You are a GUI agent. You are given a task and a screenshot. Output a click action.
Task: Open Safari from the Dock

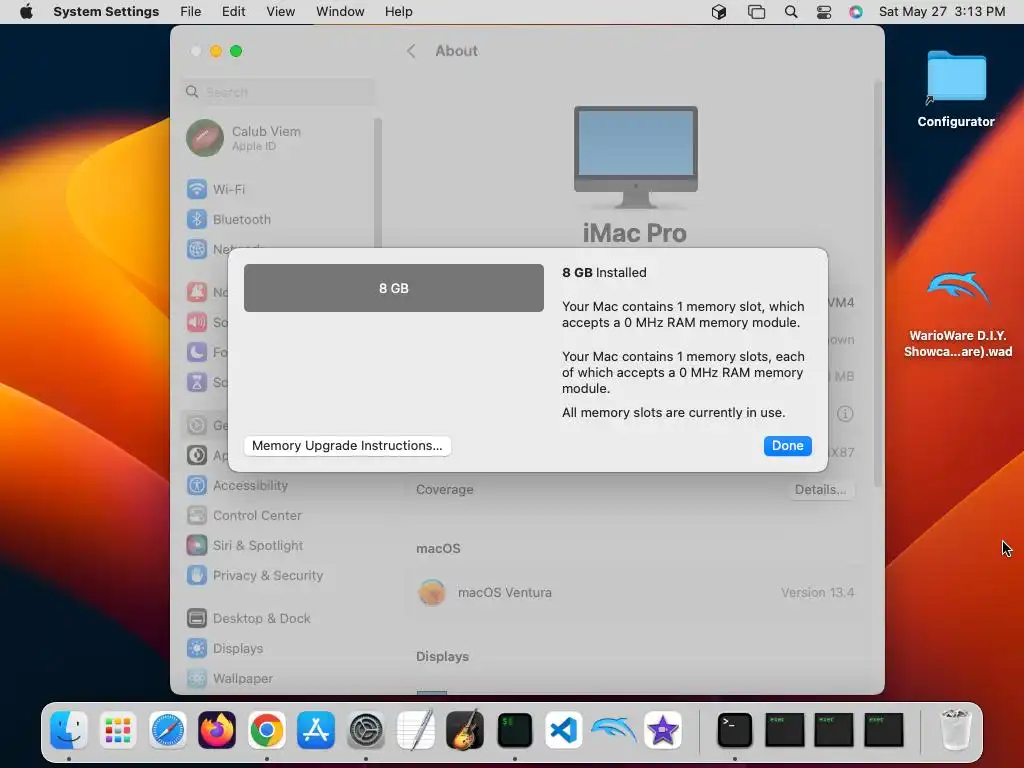tap(168, 730)
